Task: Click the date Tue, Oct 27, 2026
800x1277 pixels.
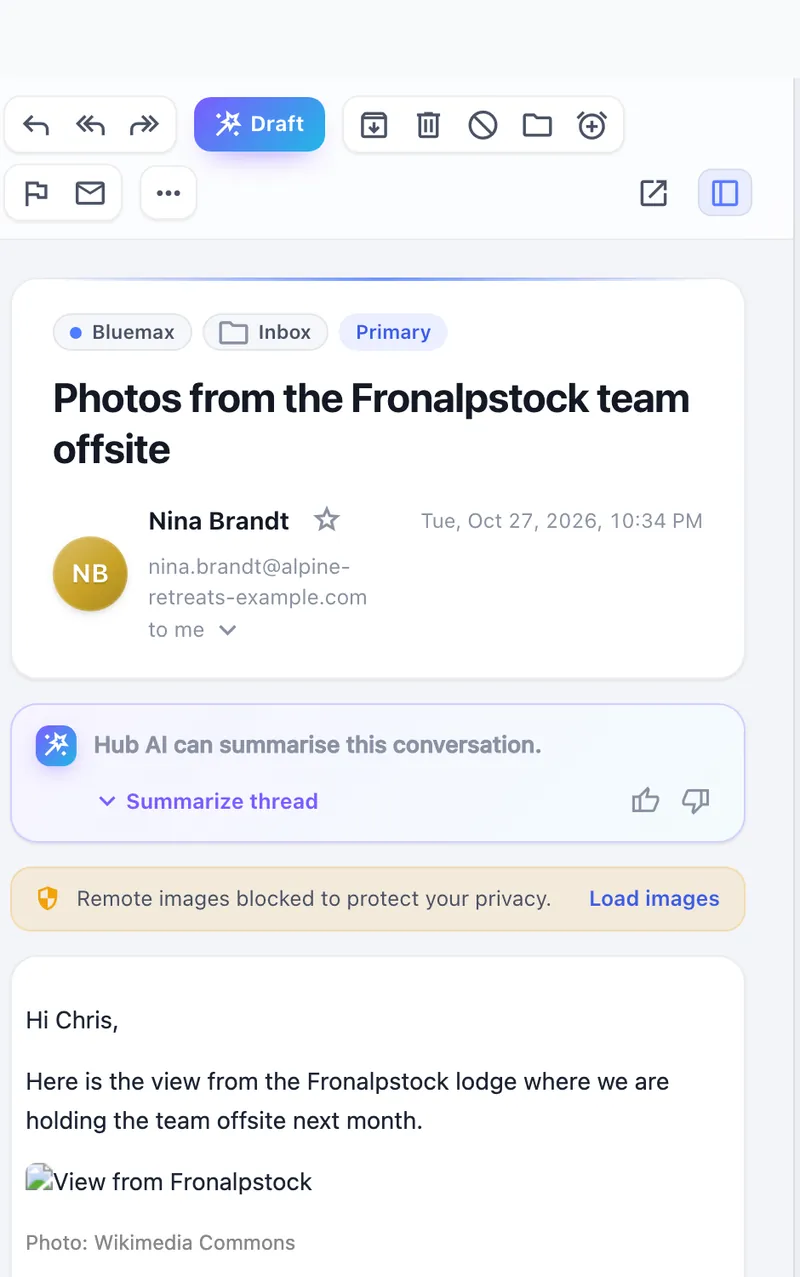Action: point(562,521)
